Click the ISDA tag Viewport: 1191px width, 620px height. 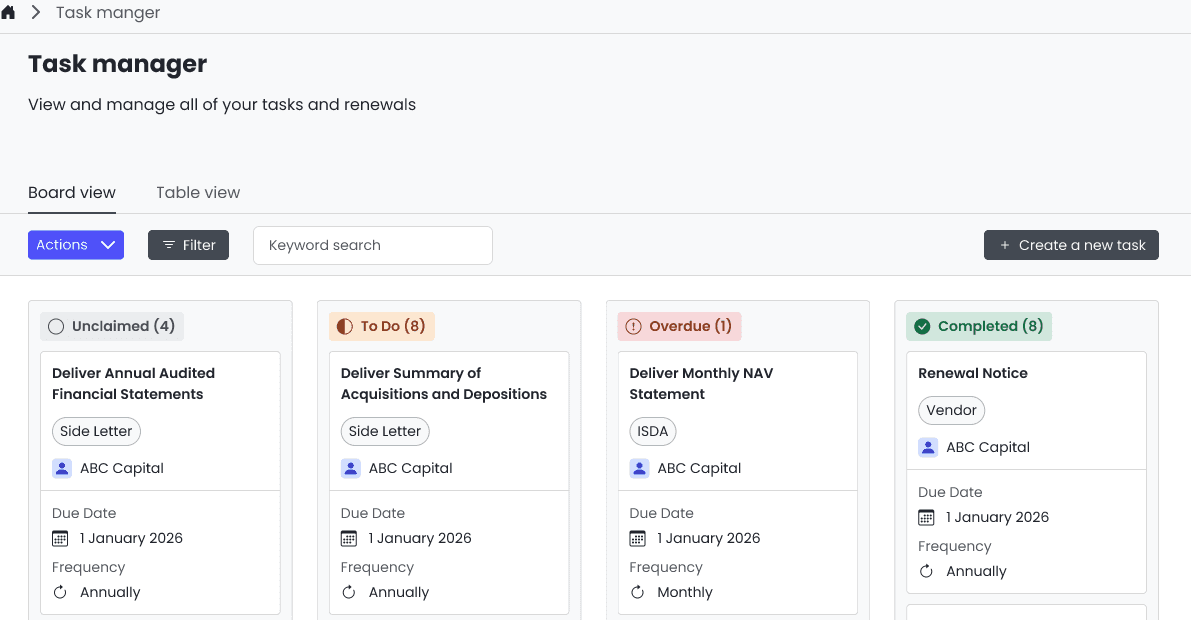pyautogui.click(x=652, y=432)
